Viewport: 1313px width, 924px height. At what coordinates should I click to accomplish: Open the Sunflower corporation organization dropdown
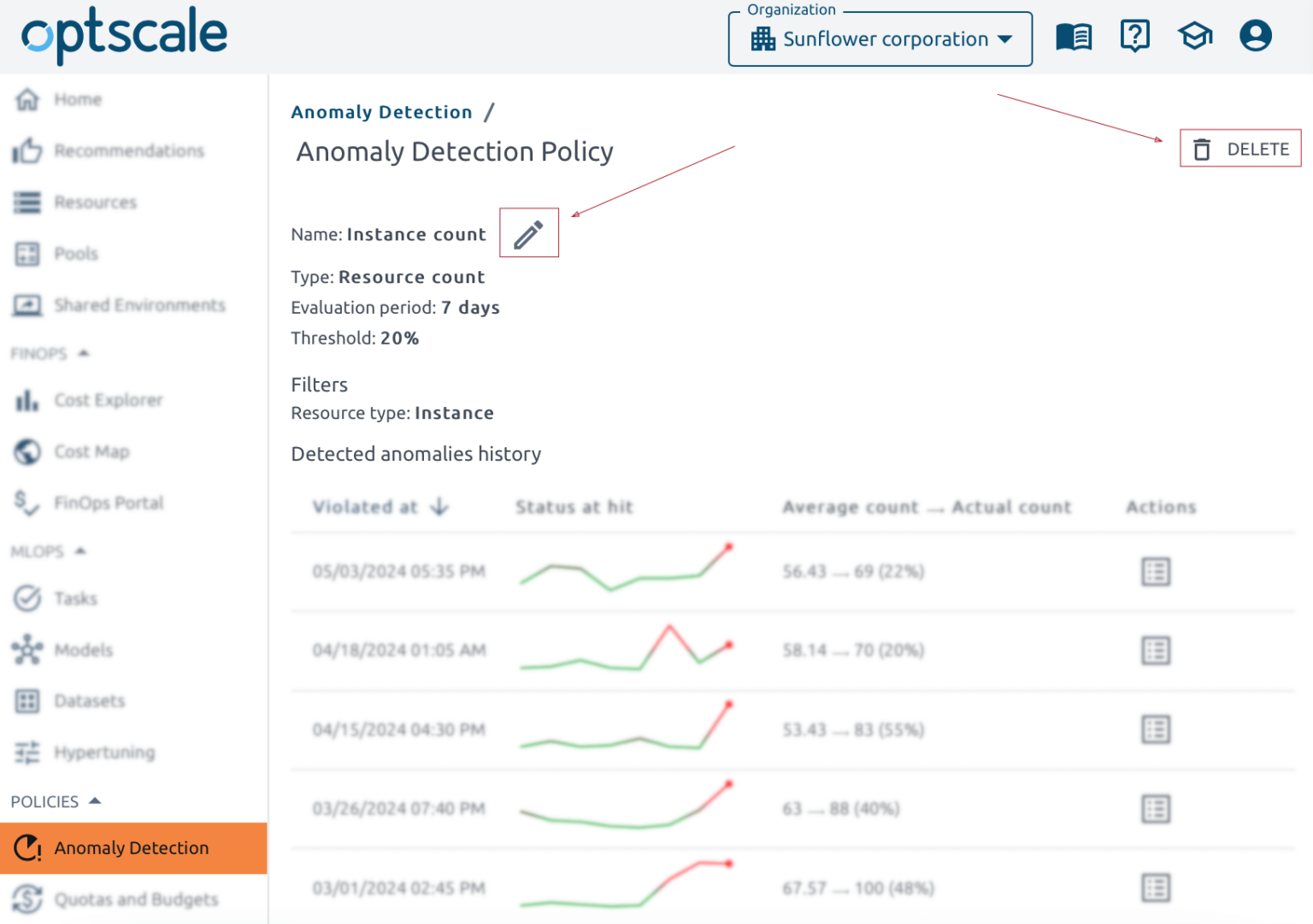[x=880, y=38]
